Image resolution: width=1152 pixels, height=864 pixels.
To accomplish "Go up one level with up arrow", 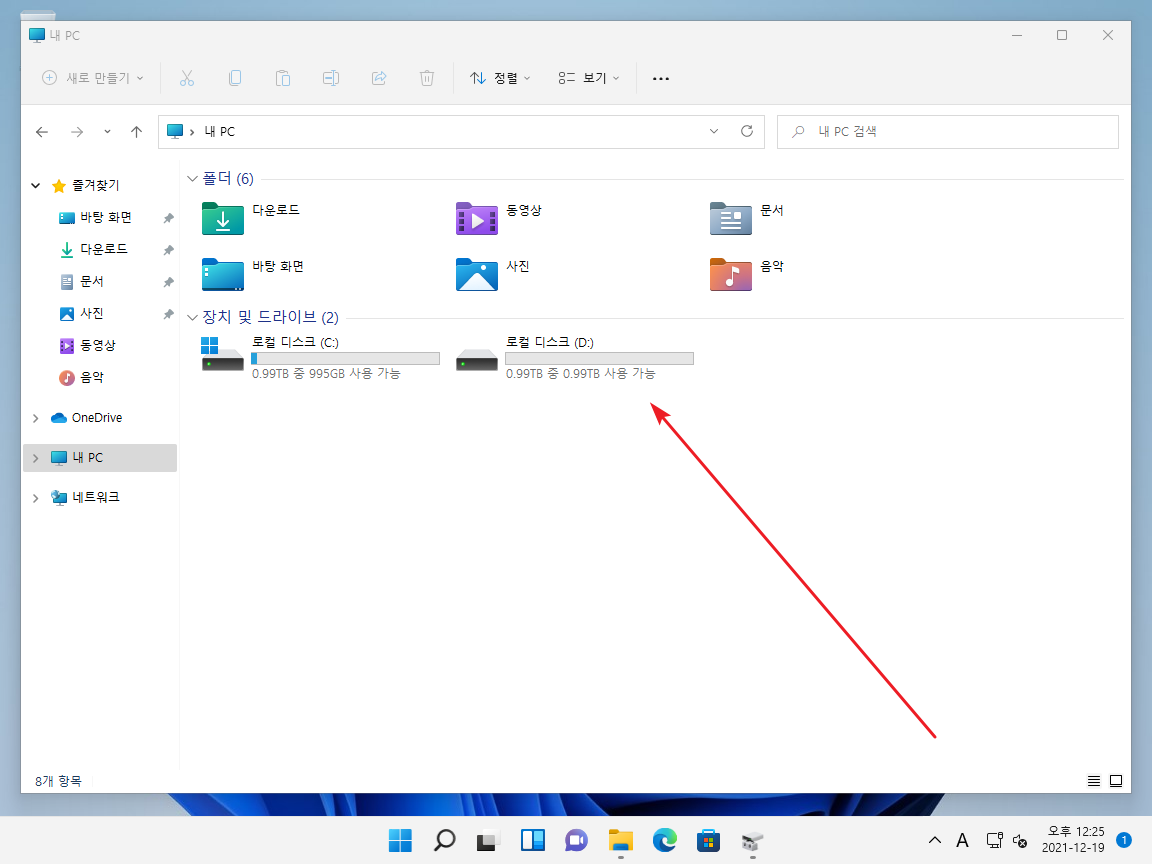I will tap(137, 132).
